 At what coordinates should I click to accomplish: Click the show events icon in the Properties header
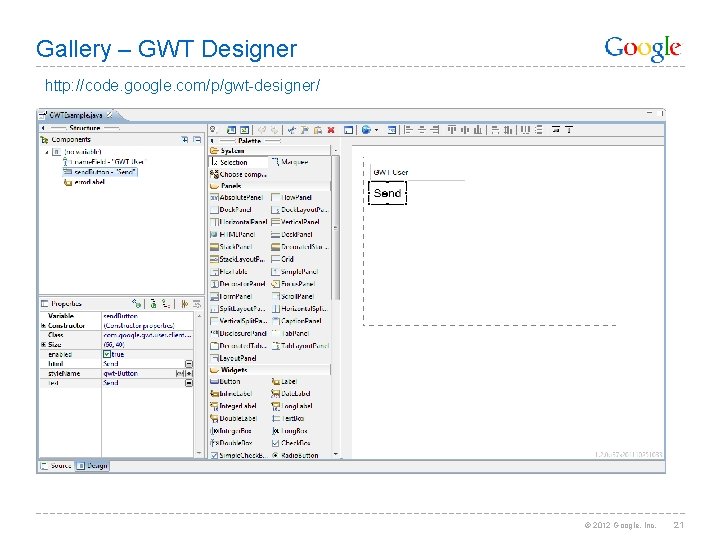pos(136,304)
